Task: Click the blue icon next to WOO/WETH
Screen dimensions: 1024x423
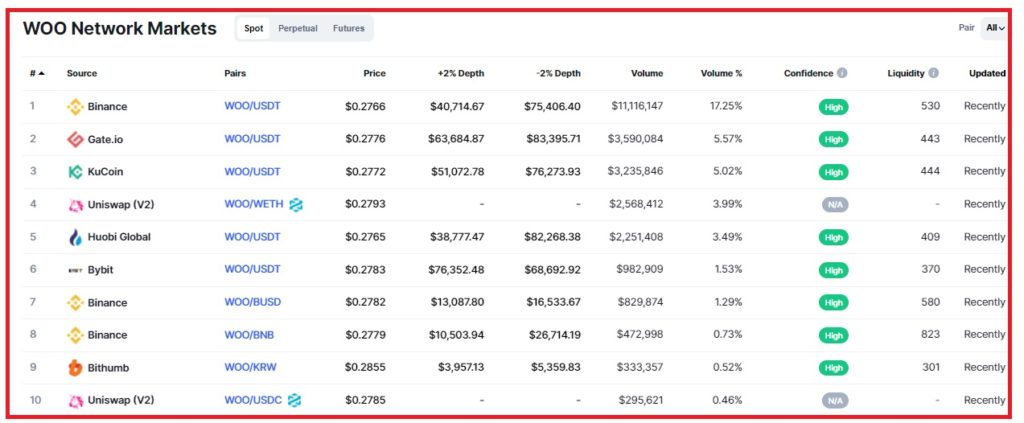Action: [x=296, y=204]
